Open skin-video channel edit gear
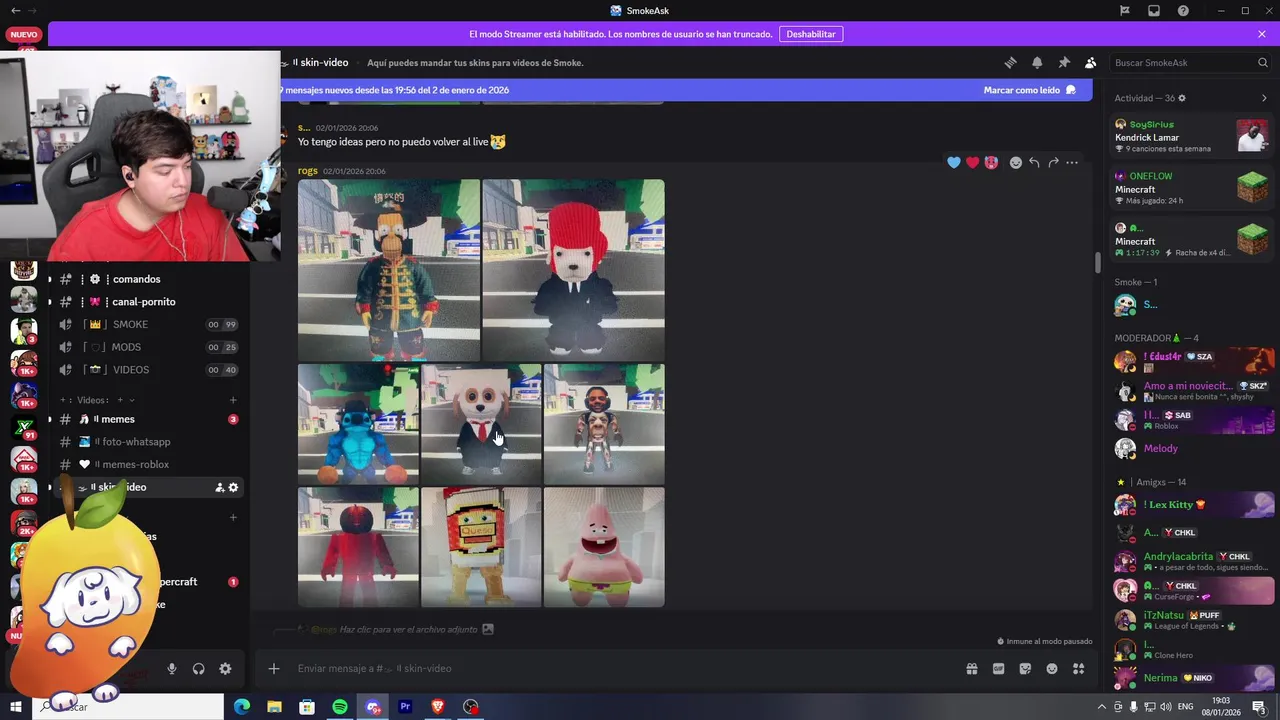Image resolution: width=1280 pixels, height=720 pixels. [x=233, y=487]
